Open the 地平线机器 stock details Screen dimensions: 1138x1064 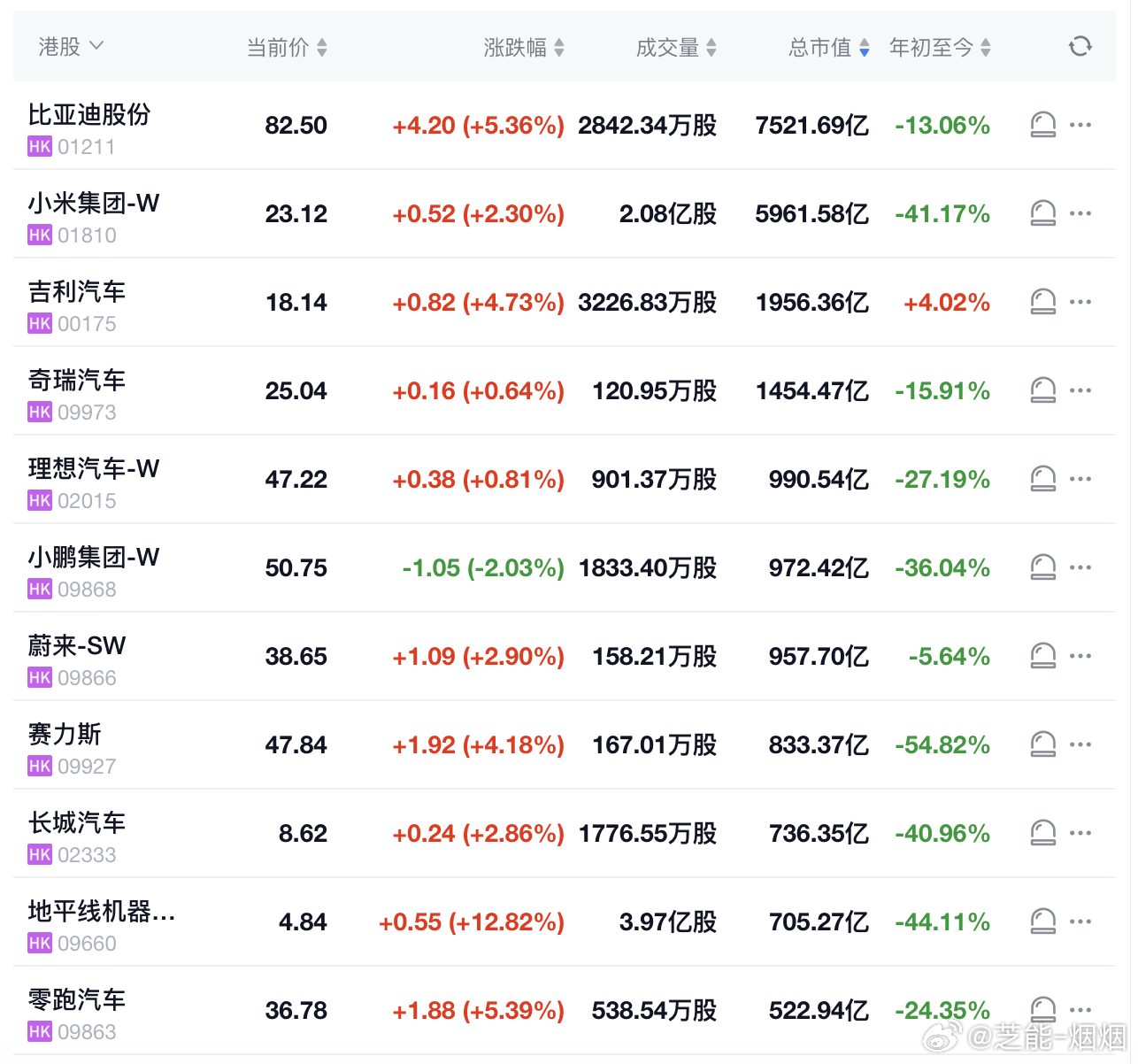[x=102, y=911]
